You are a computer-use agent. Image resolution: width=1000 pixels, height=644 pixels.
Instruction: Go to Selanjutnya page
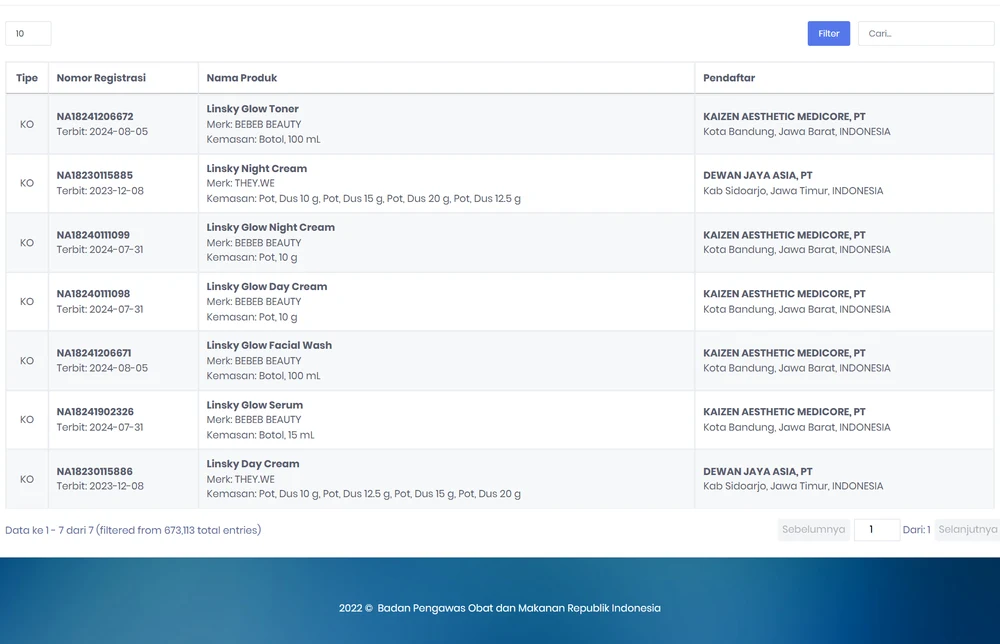(967, 530)
